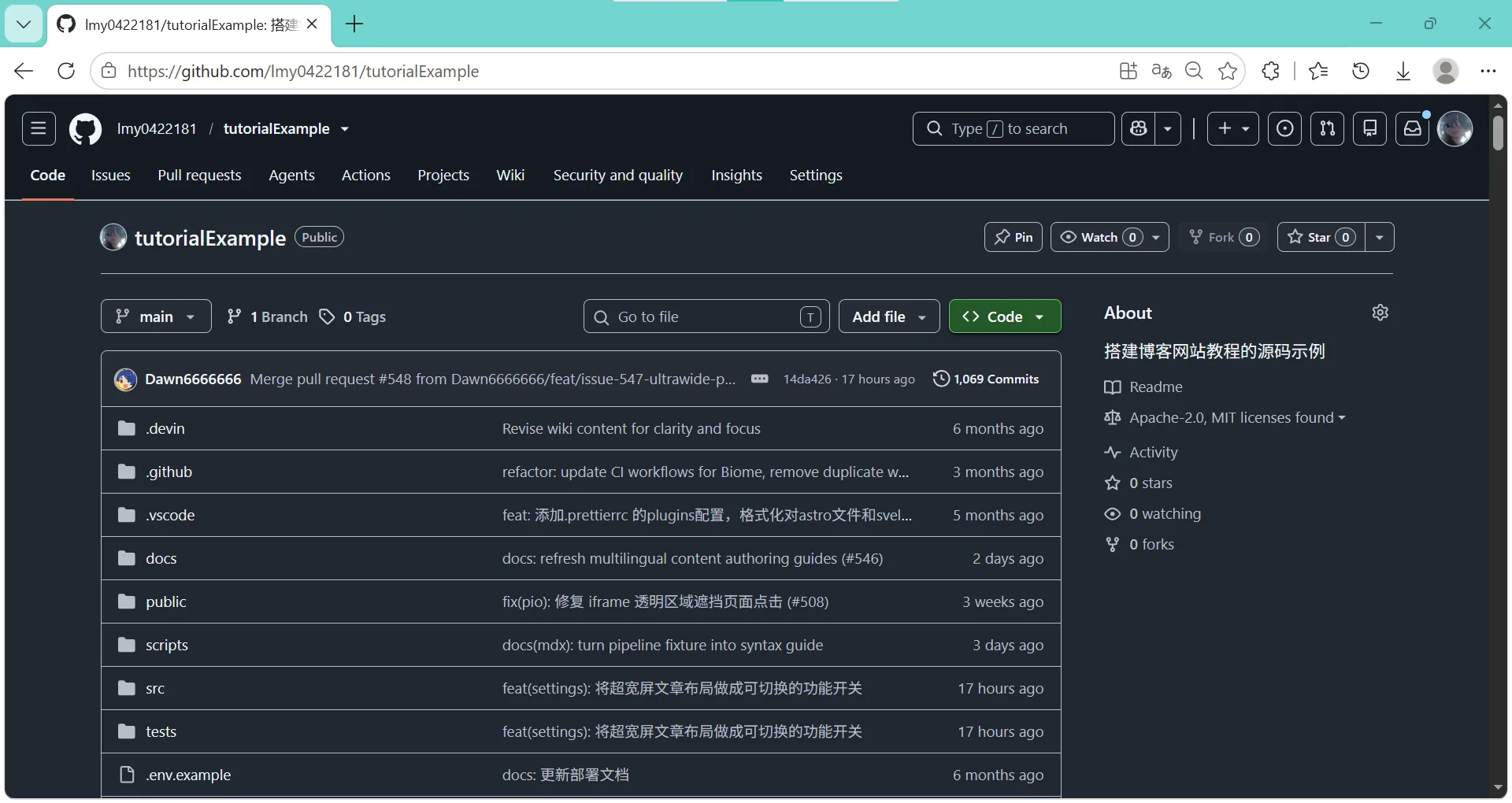
Task: Open the Insights tab
Action: [x=736, y=175]
